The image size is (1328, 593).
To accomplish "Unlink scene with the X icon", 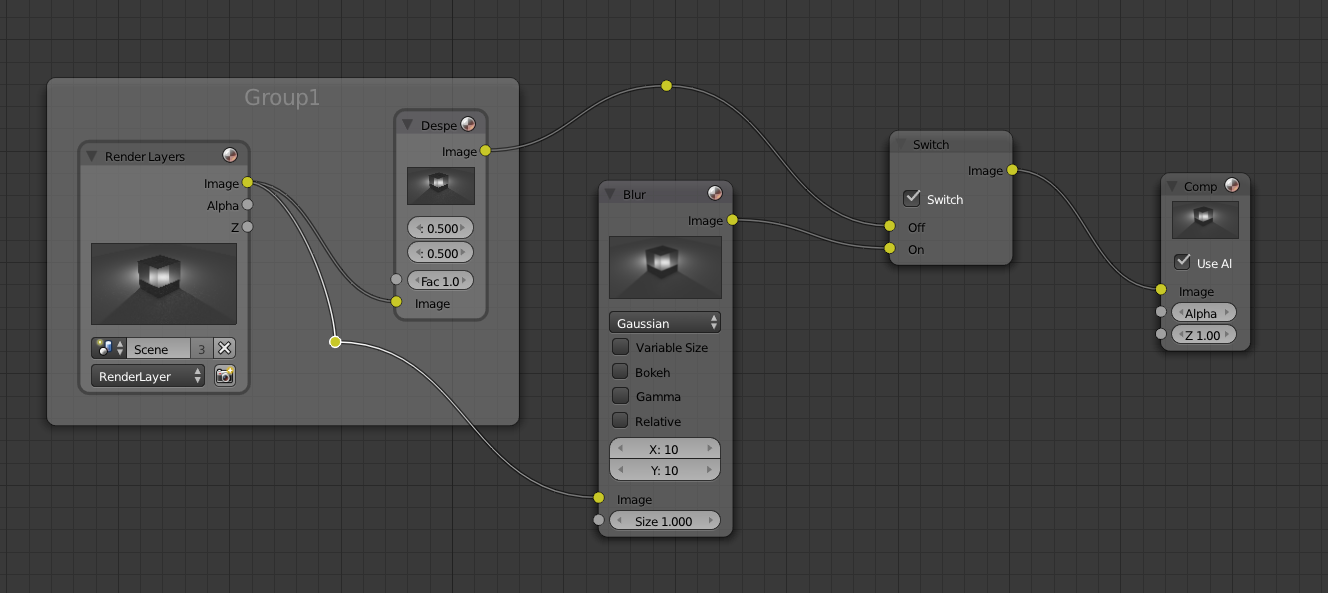I will 225,348.
